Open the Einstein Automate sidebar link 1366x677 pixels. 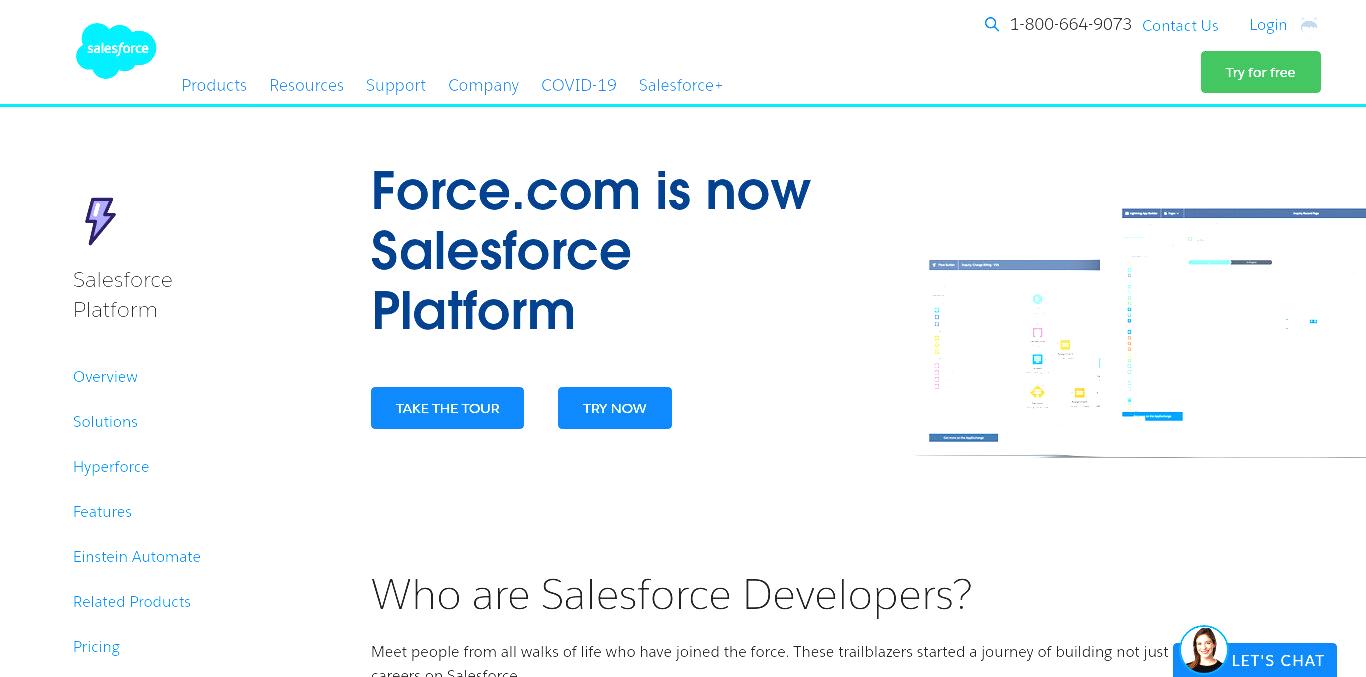click(137, 556)
